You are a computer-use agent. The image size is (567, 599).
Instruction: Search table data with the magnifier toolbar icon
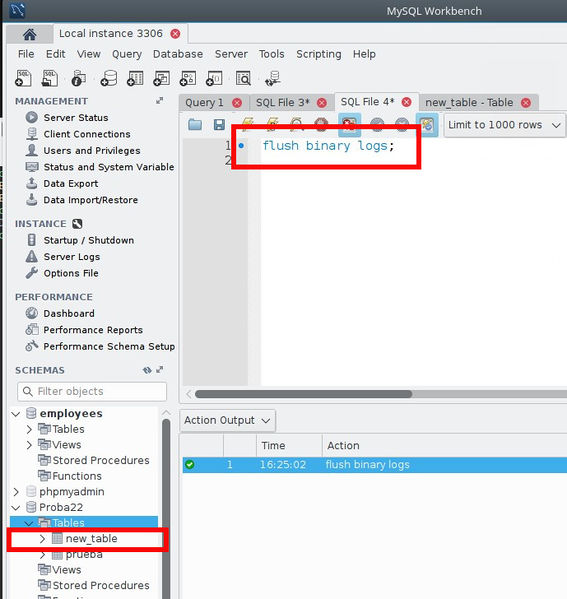coord(243,78)
